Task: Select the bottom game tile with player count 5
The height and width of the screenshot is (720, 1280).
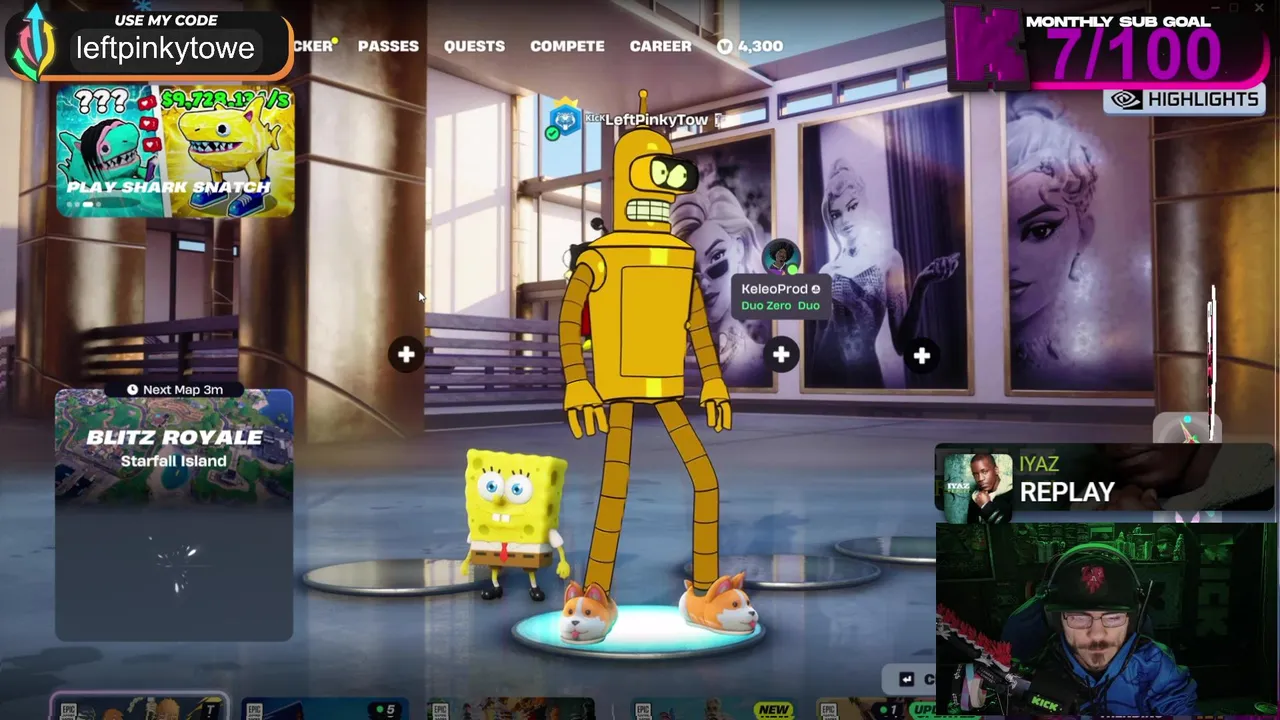Action: [x=324, y=708]
